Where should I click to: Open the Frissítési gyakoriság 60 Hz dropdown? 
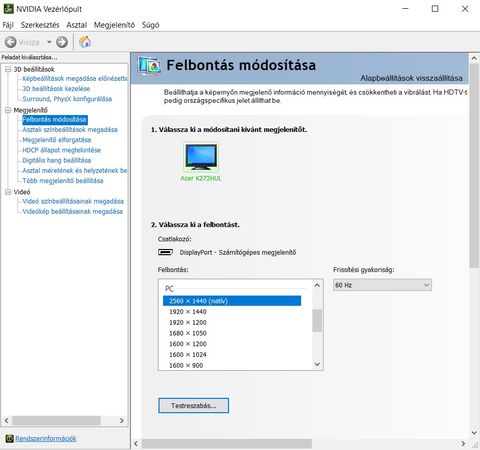(382, 285)
